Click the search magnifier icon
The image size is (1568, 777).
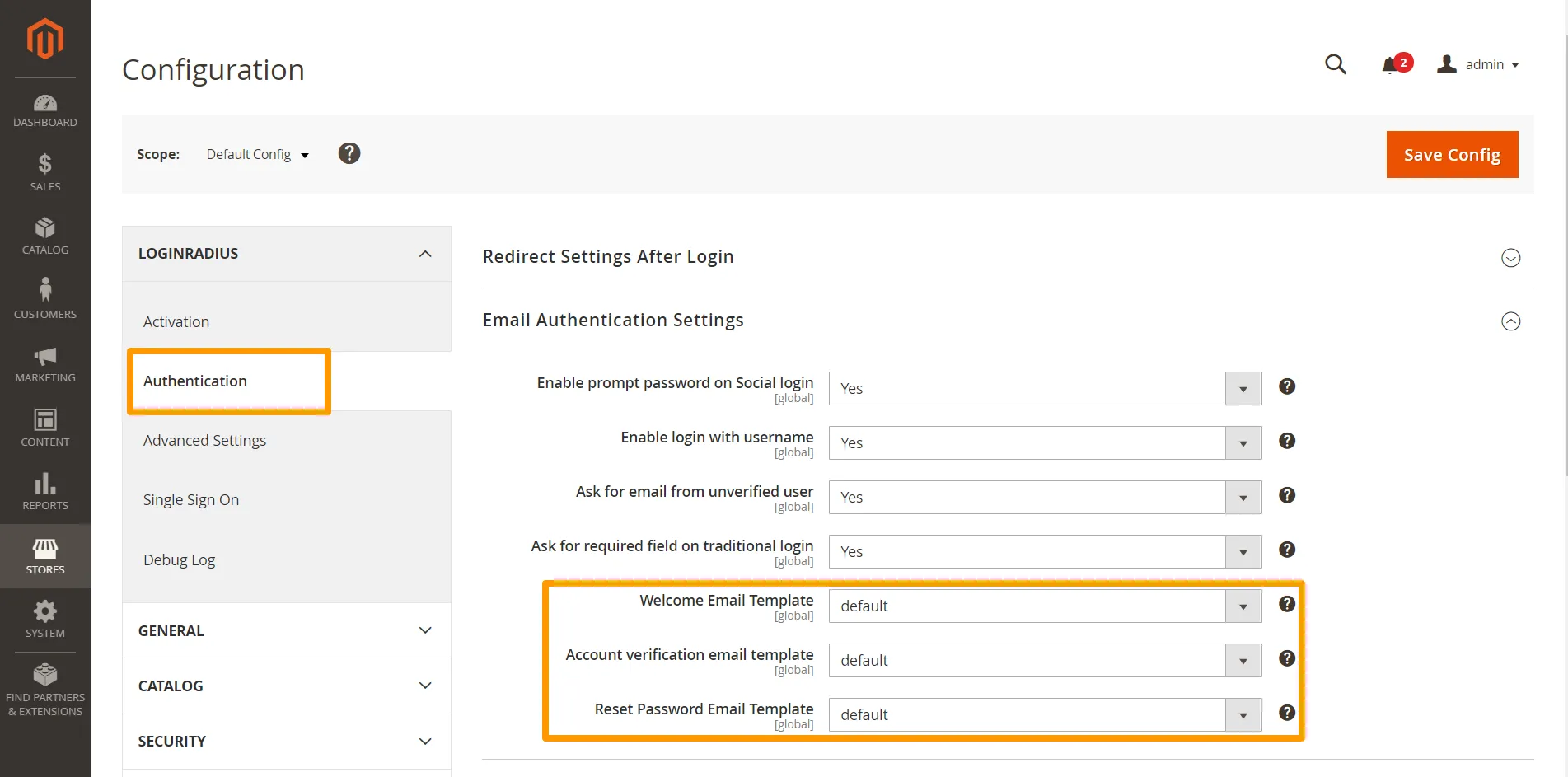click(1335, 64)
